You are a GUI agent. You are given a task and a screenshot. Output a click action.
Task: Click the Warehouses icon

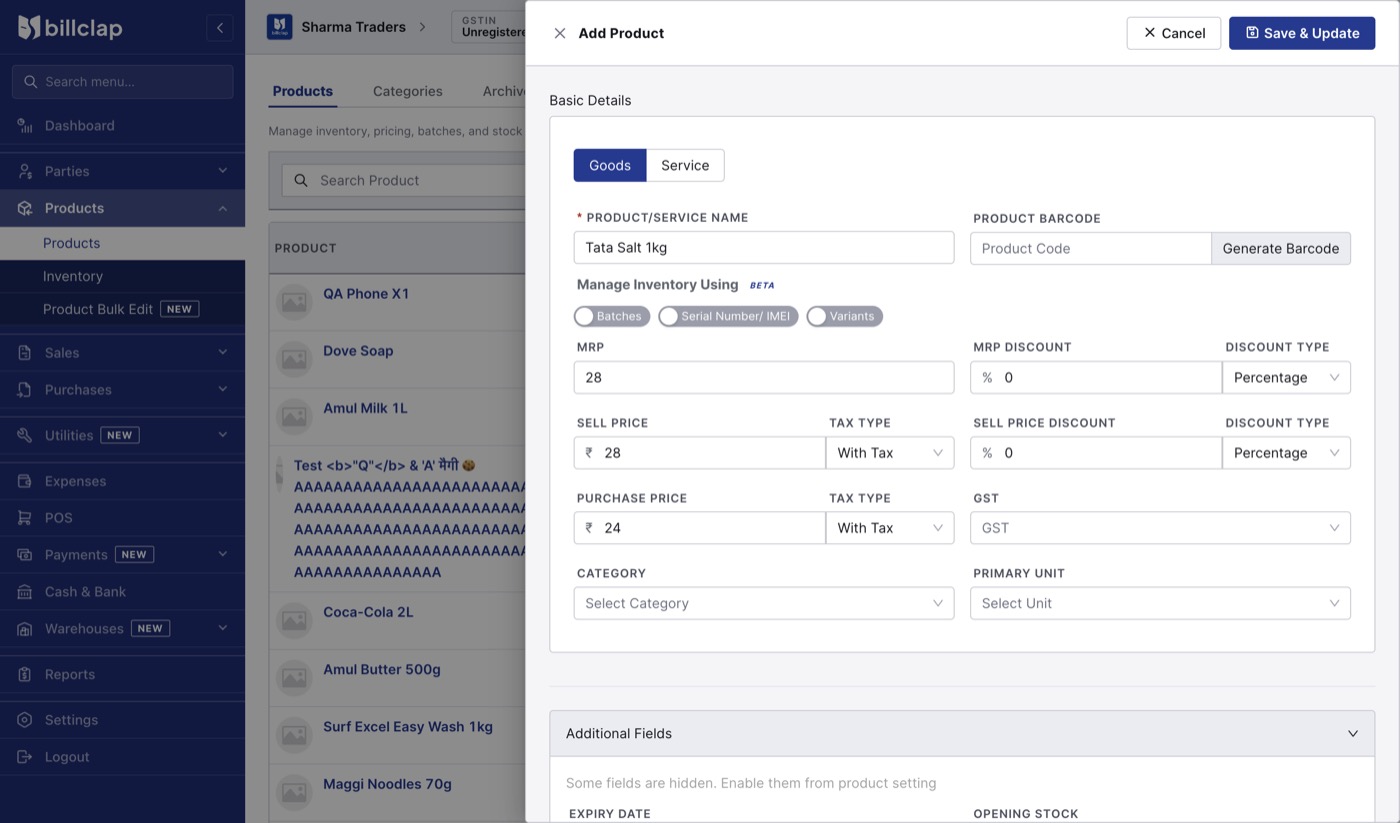(25, 629)
